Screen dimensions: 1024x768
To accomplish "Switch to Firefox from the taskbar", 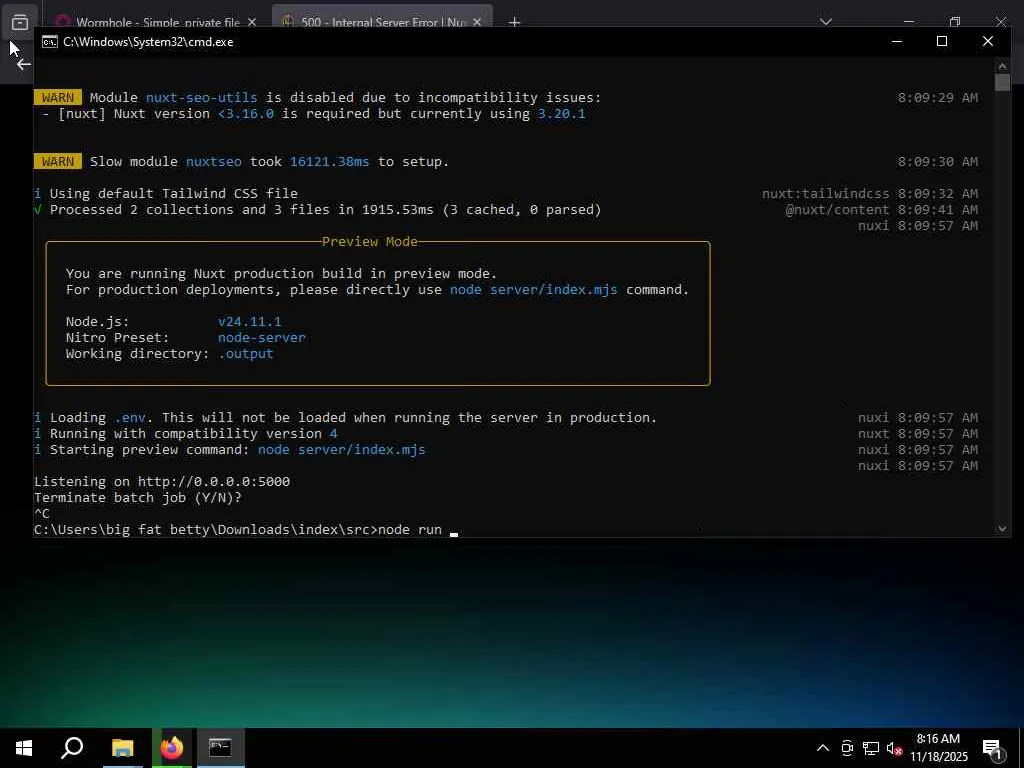I will point(172,748).
